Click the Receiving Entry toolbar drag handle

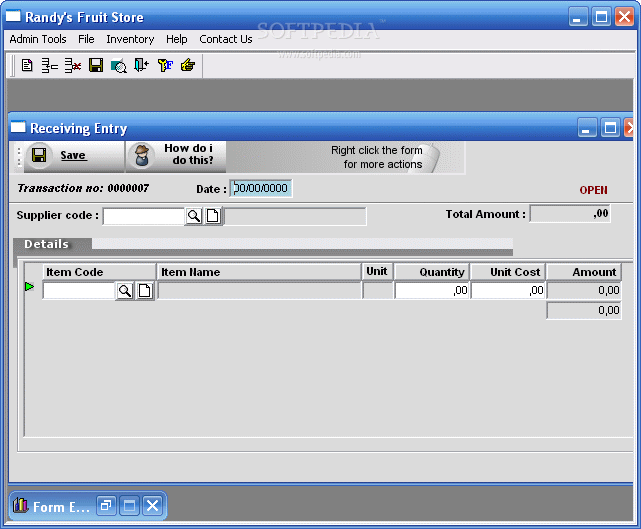click(x=19, y=157)
